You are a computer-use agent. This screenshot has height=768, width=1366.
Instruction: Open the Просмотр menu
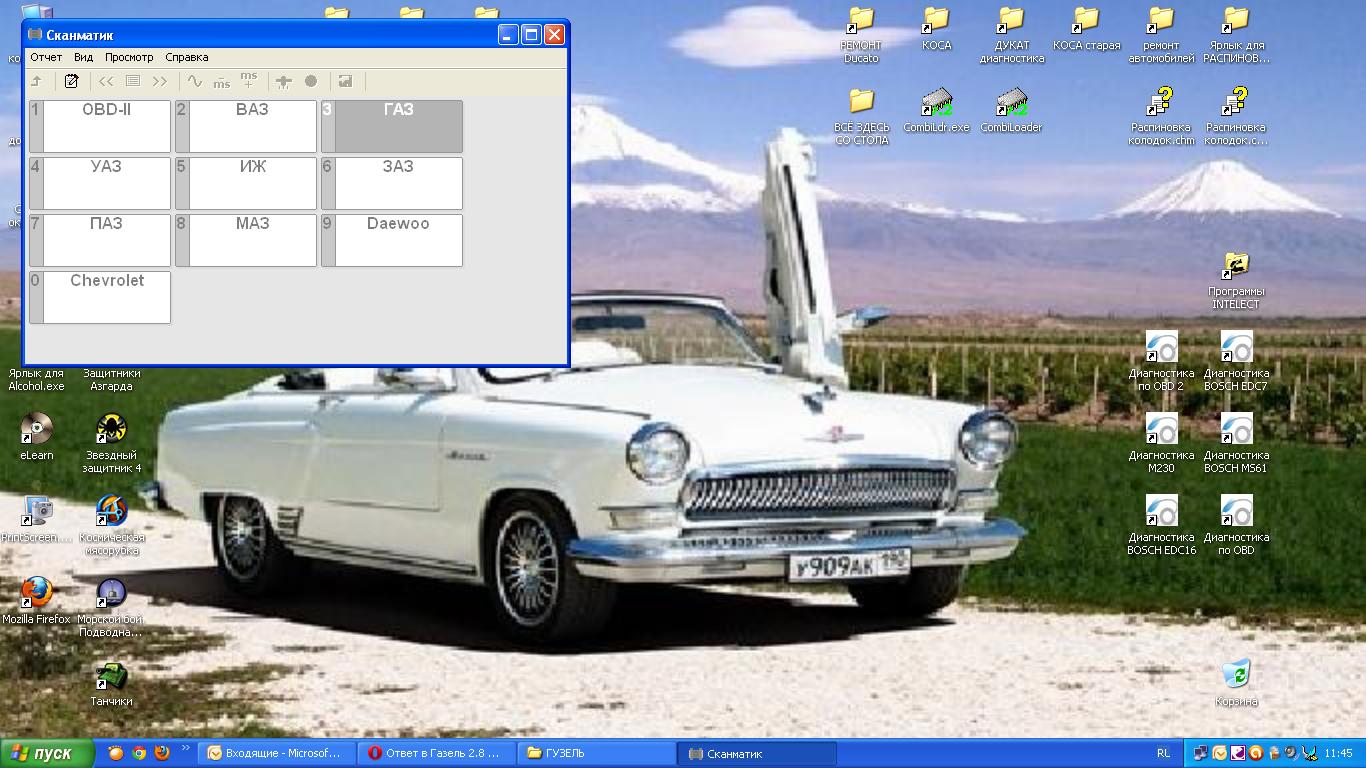tap(129, 57)
